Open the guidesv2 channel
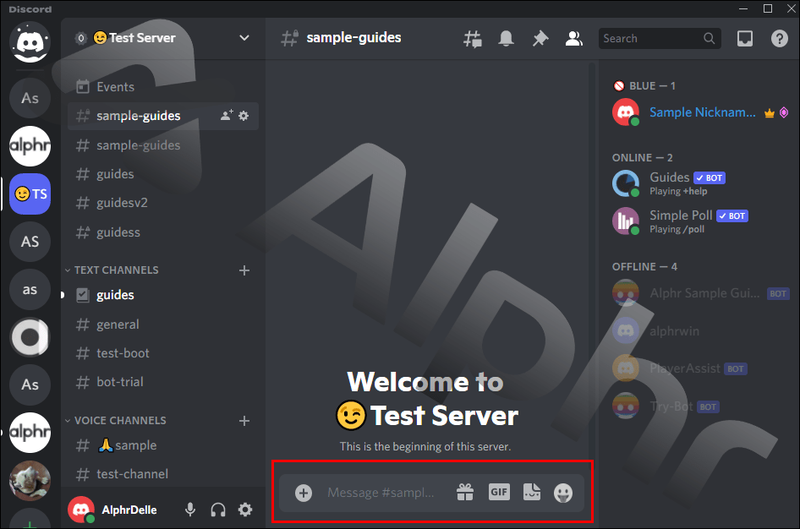This screenshot has height=529, width=800. click(x=163, y=203)
